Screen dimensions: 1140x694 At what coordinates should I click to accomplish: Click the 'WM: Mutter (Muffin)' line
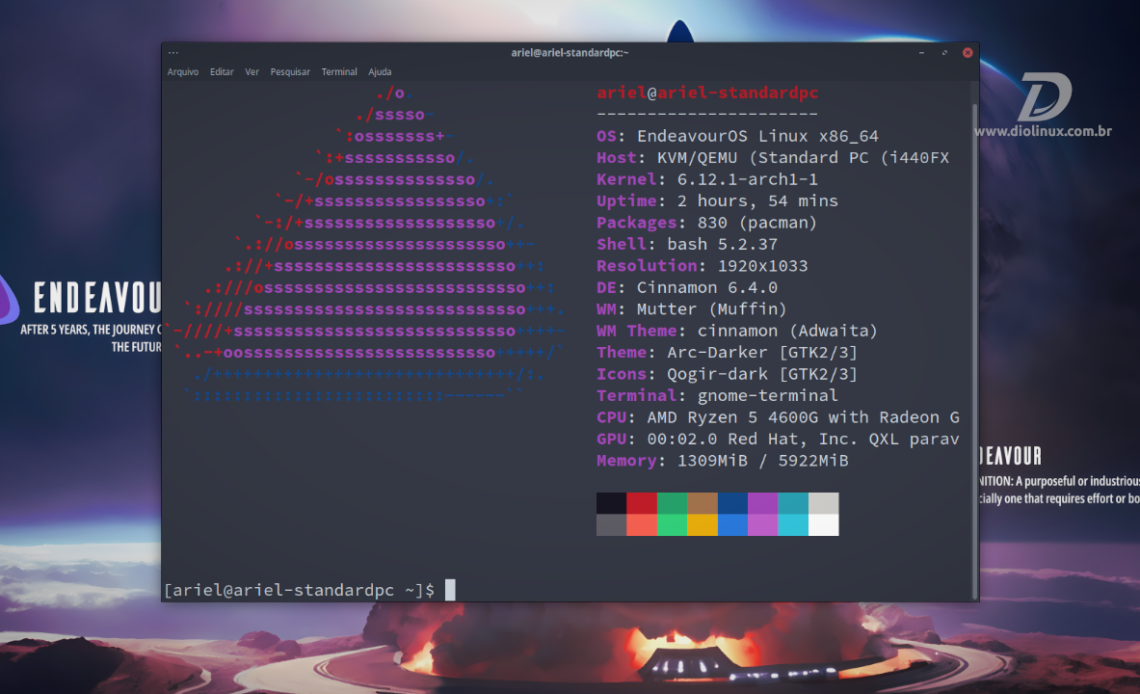pyautogui.click(x=691, y=309)
